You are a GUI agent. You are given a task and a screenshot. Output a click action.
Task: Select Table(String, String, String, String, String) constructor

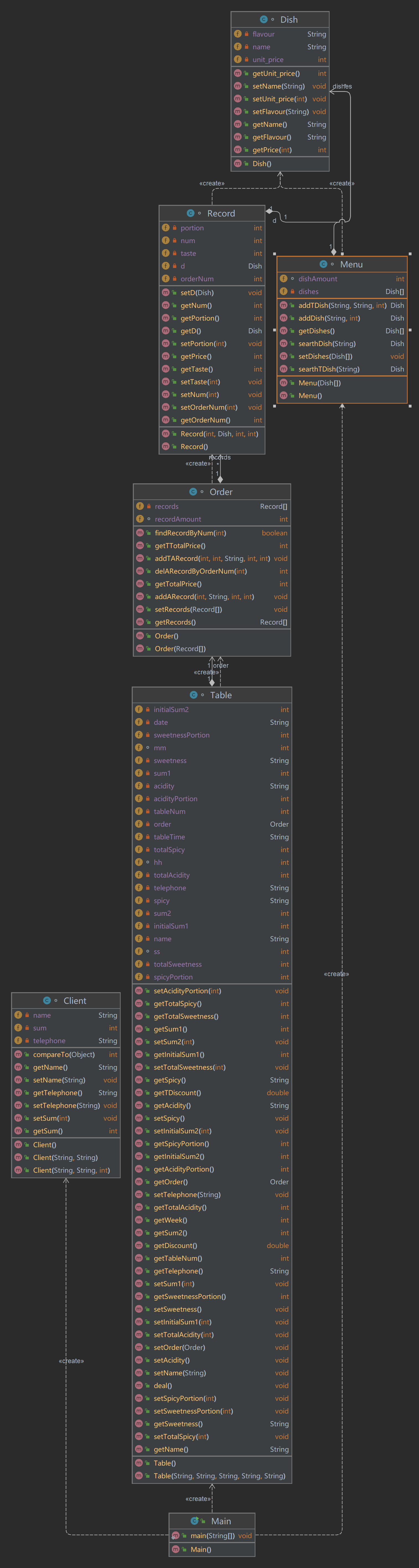tap(219, 1476)
